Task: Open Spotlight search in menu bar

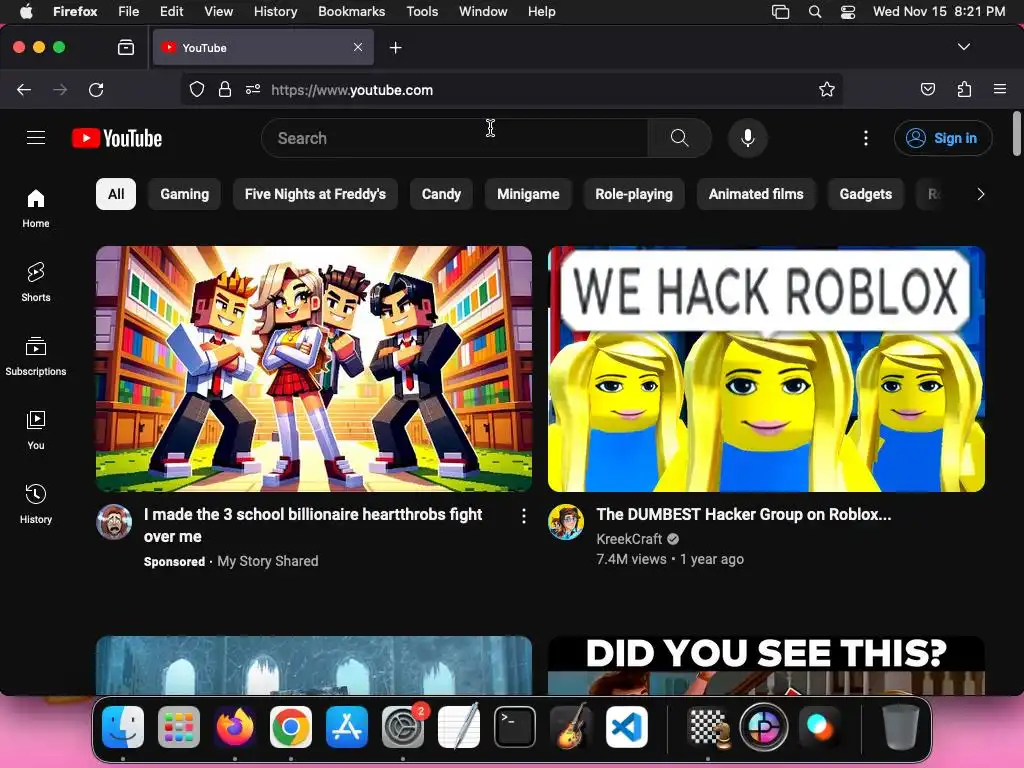Action: click(x=815, y=12)
